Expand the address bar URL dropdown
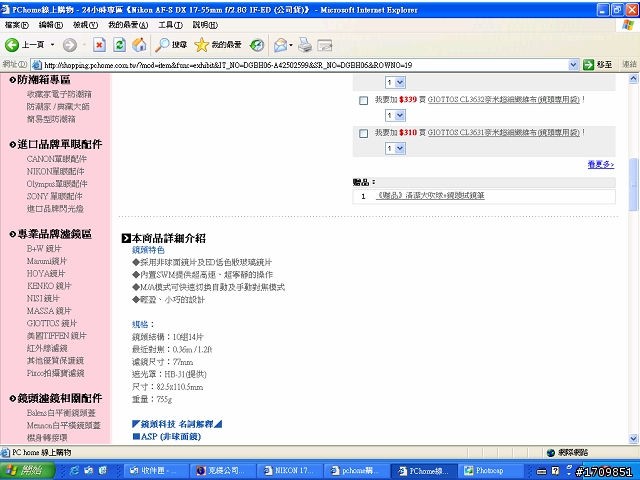This screenshot has height=480, width=640. coord(573,65)
